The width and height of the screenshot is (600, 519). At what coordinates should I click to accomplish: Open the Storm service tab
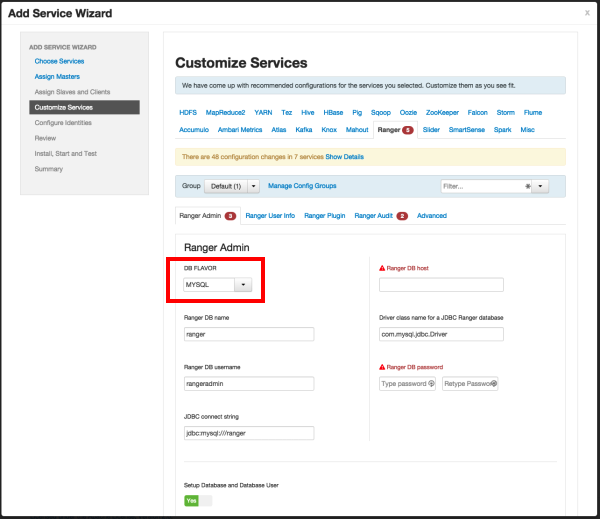[x=505, y=113]
